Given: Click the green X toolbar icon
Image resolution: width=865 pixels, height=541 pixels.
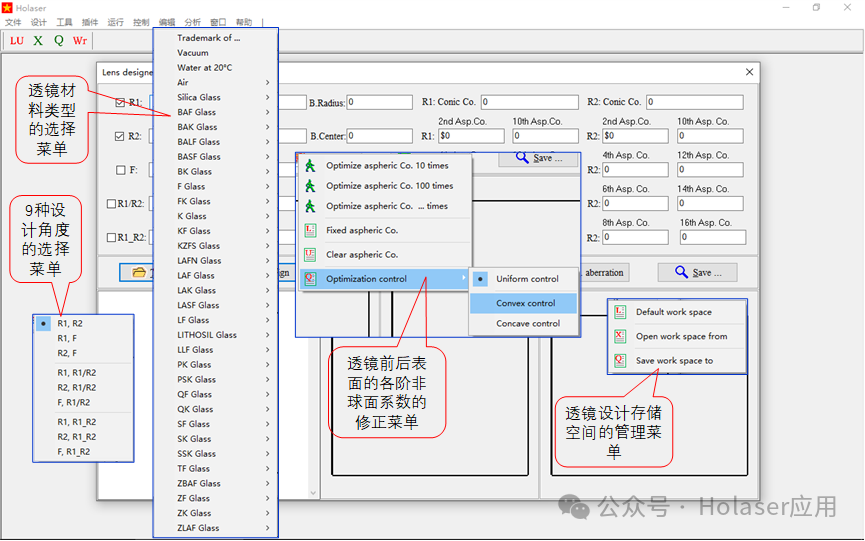Looking at the screenshot, I should (38, 41).
